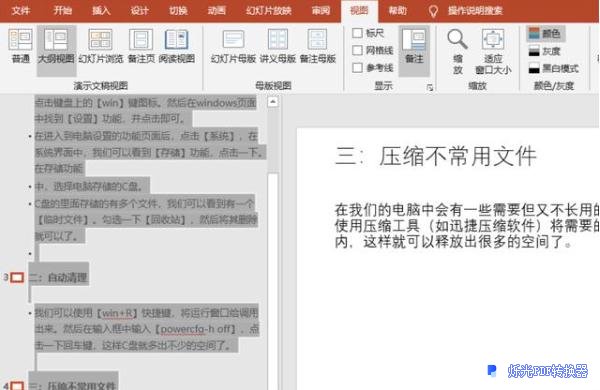Click outline title 二：自动清理

click(x=58, y=277)
